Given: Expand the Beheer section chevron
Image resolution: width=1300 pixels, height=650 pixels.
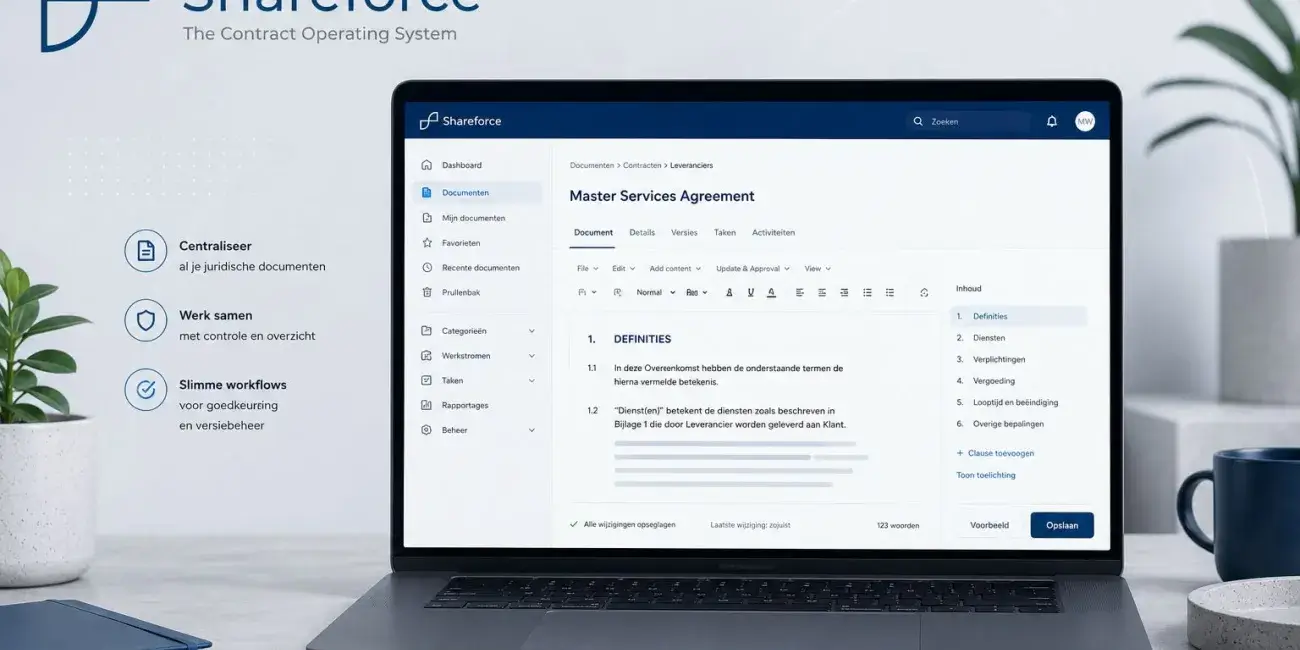Looking at the screenshot, I should [531, 430].
